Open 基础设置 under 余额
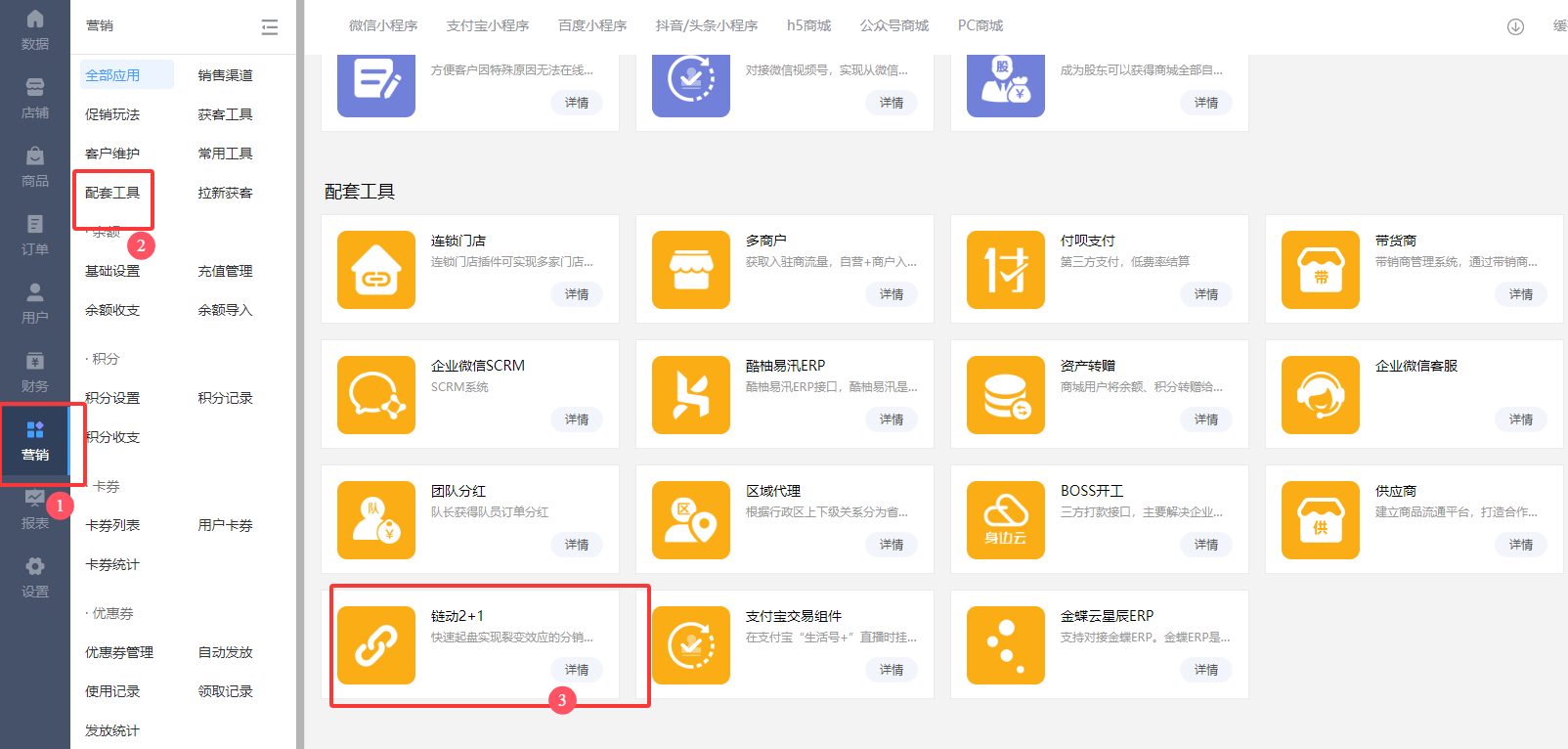Screen dimensions: 1568x749 (112, 271)
